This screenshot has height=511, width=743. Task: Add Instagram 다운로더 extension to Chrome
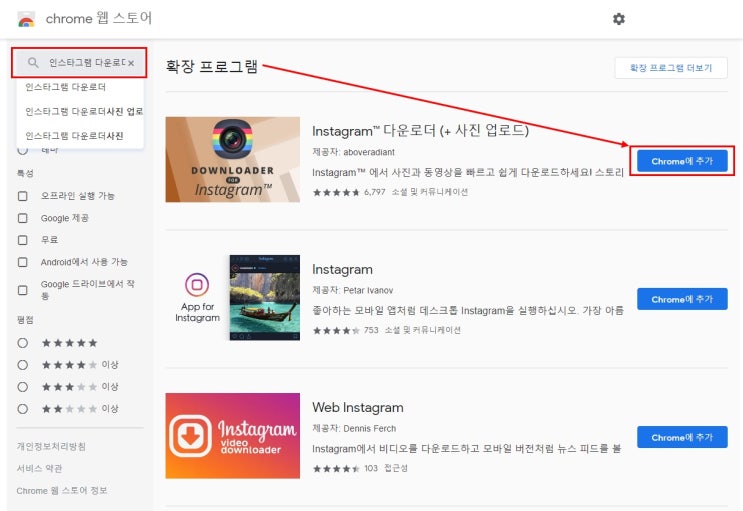(x=682, y=161)
